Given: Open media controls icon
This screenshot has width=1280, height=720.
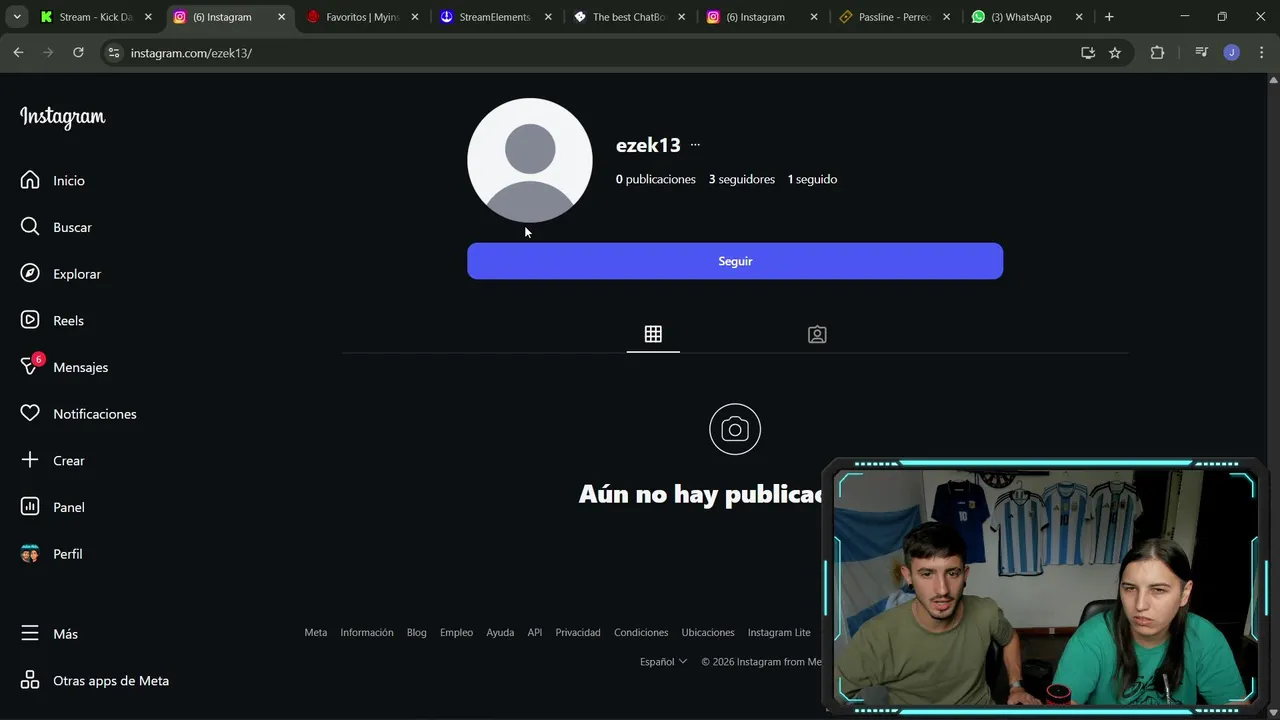Looking at the screenshot, I should pos(1202,53).
